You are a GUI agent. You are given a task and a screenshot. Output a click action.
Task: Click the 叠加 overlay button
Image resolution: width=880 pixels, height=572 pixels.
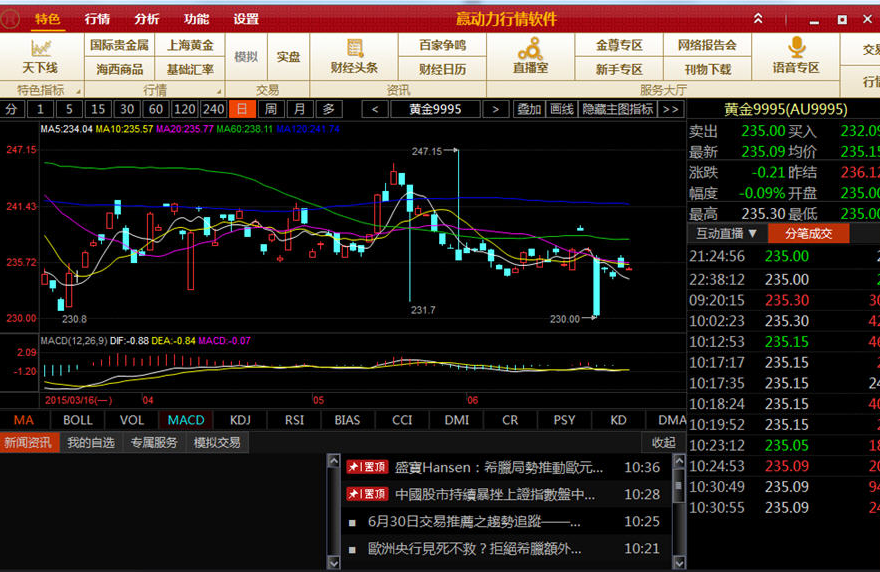click(x=529, y=109)
